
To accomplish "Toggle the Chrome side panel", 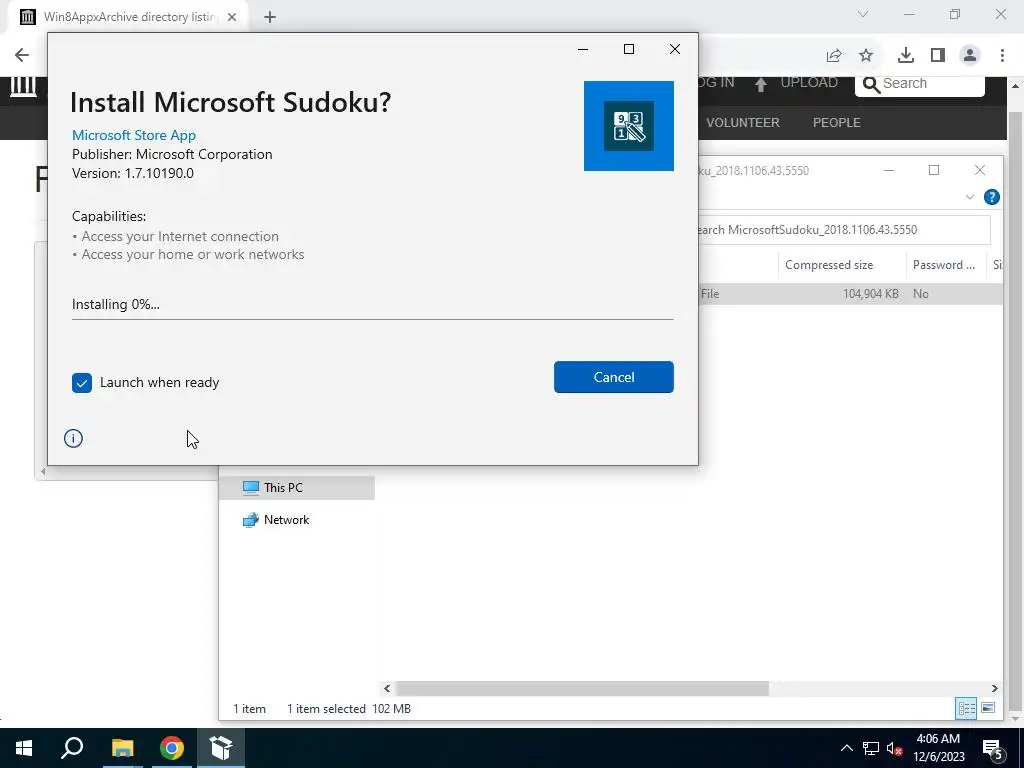I will [938, 56].
